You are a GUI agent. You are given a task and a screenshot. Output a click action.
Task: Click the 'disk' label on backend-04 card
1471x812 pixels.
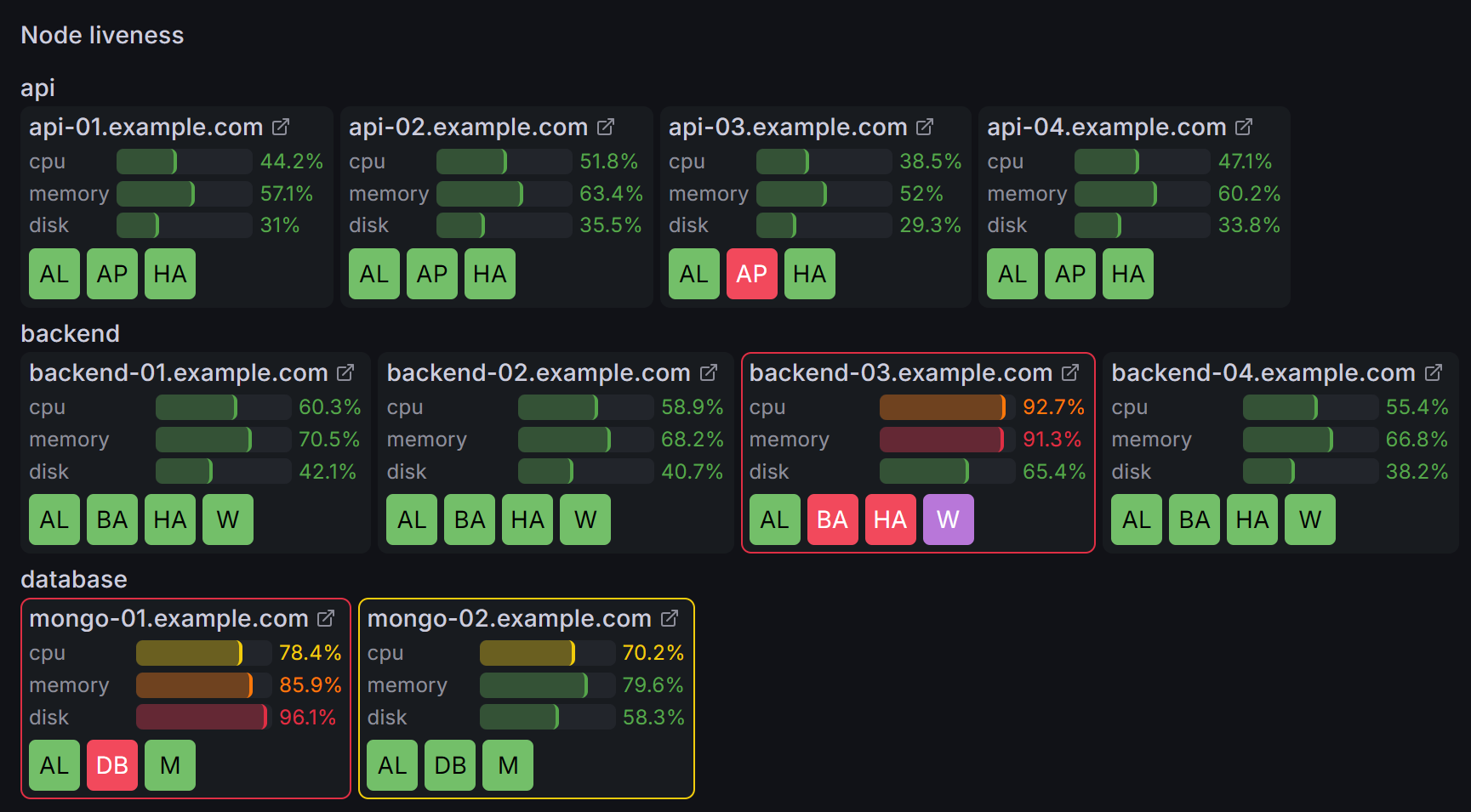[x=1132, y=472]
